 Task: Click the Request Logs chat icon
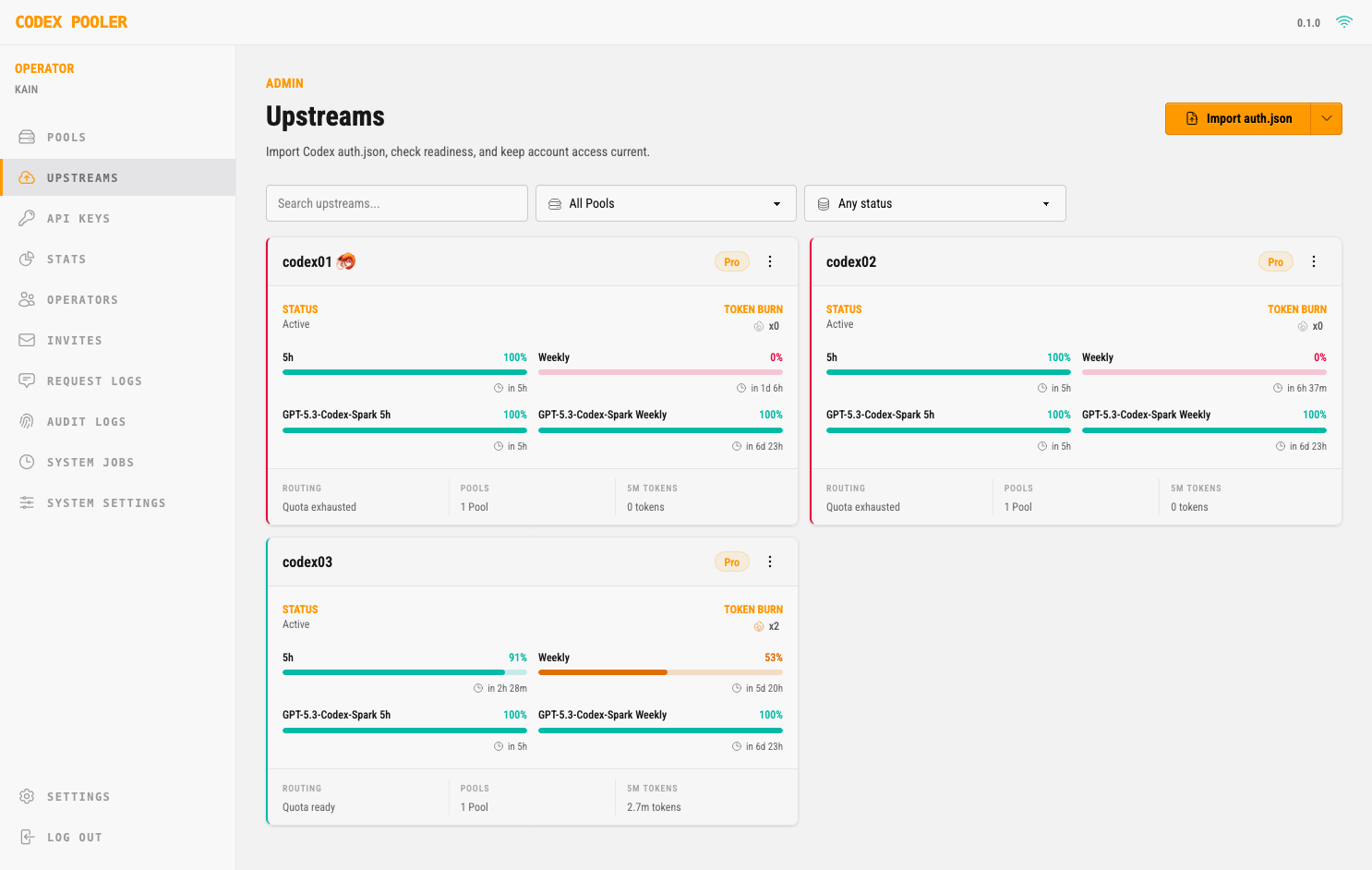pyautogui.click(x=27, y=381)
